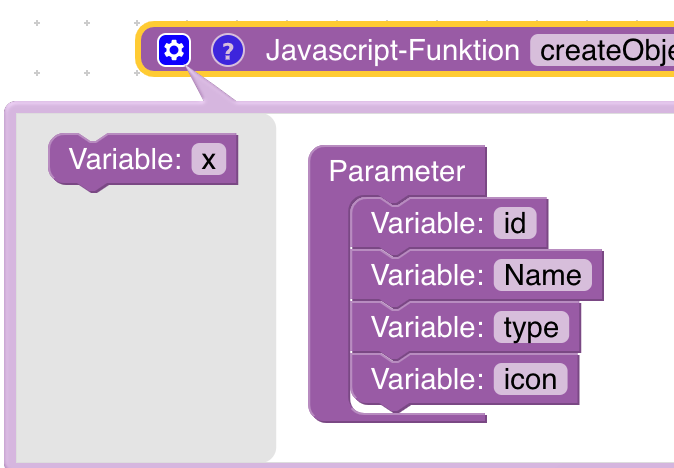The width and height of the screenshot is (674, 468).
Task: Select the 'Variable:' label before type
Action: tap(428, 327)
